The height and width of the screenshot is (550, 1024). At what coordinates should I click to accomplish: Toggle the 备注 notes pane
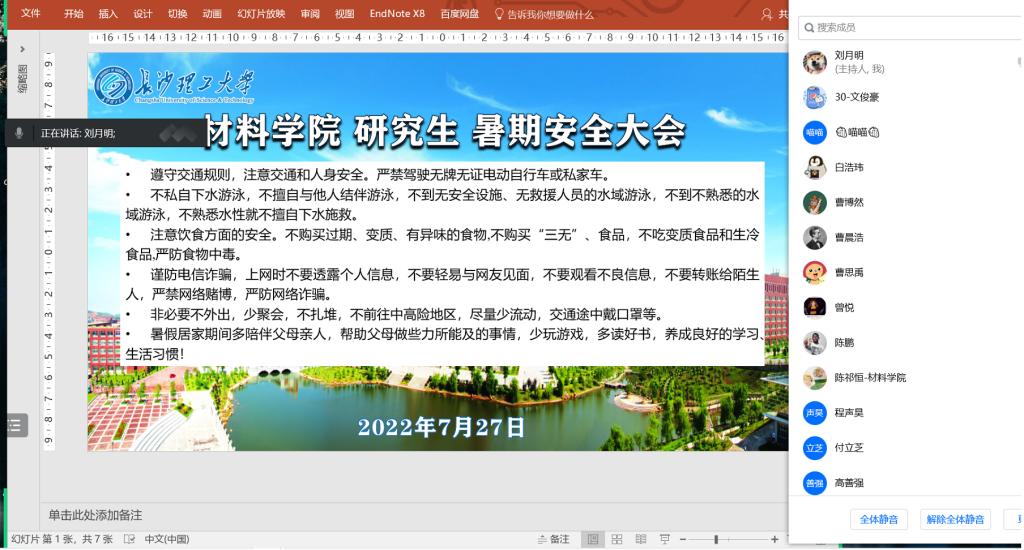553,540
